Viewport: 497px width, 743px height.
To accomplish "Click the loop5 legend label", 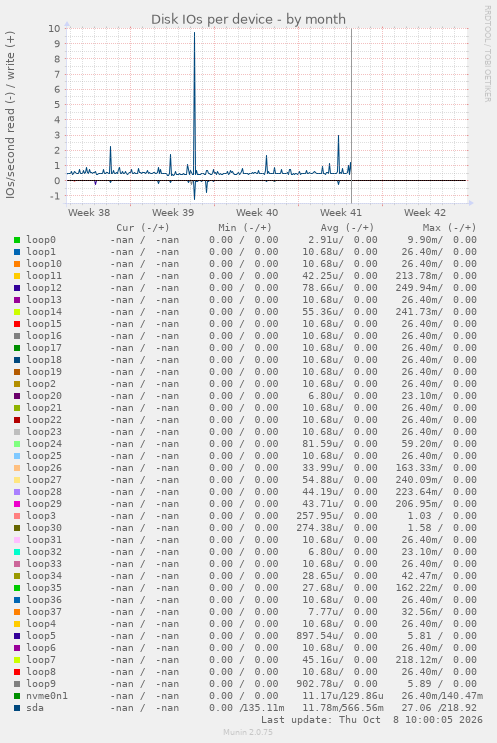I will (41, 636).
